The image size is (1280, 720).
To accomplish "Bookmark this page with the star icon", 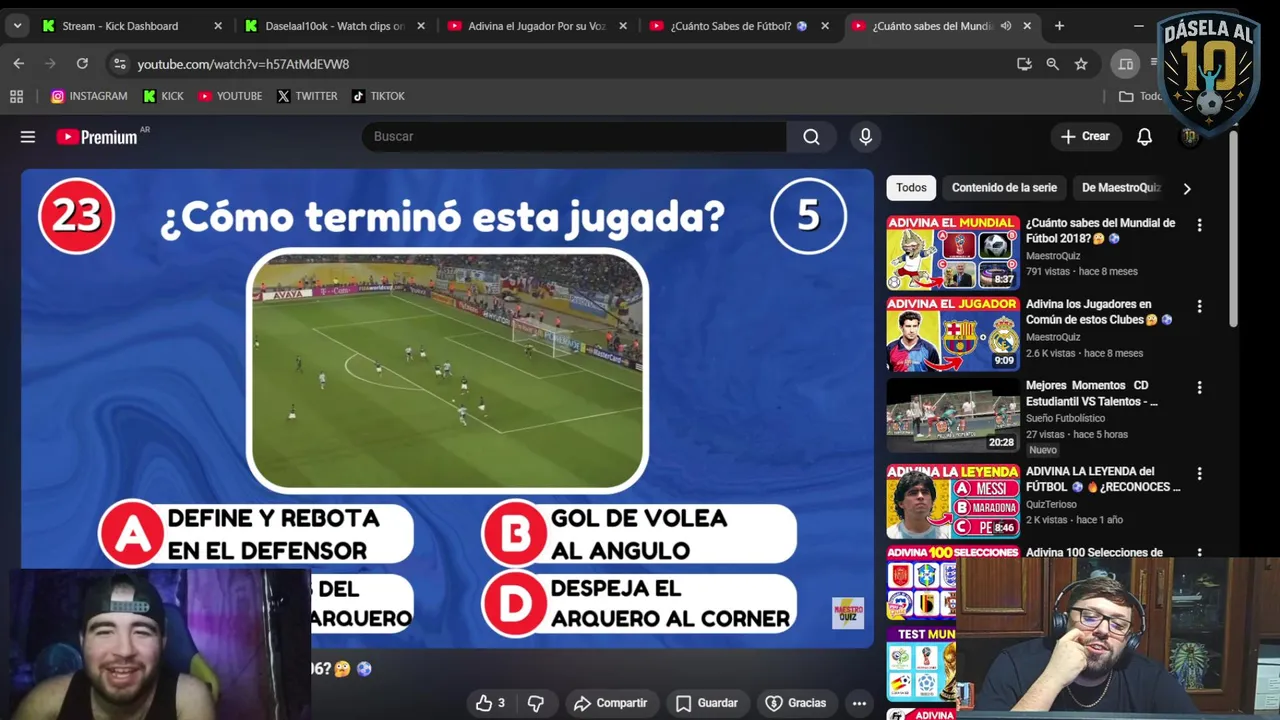I will (1081, 64).
